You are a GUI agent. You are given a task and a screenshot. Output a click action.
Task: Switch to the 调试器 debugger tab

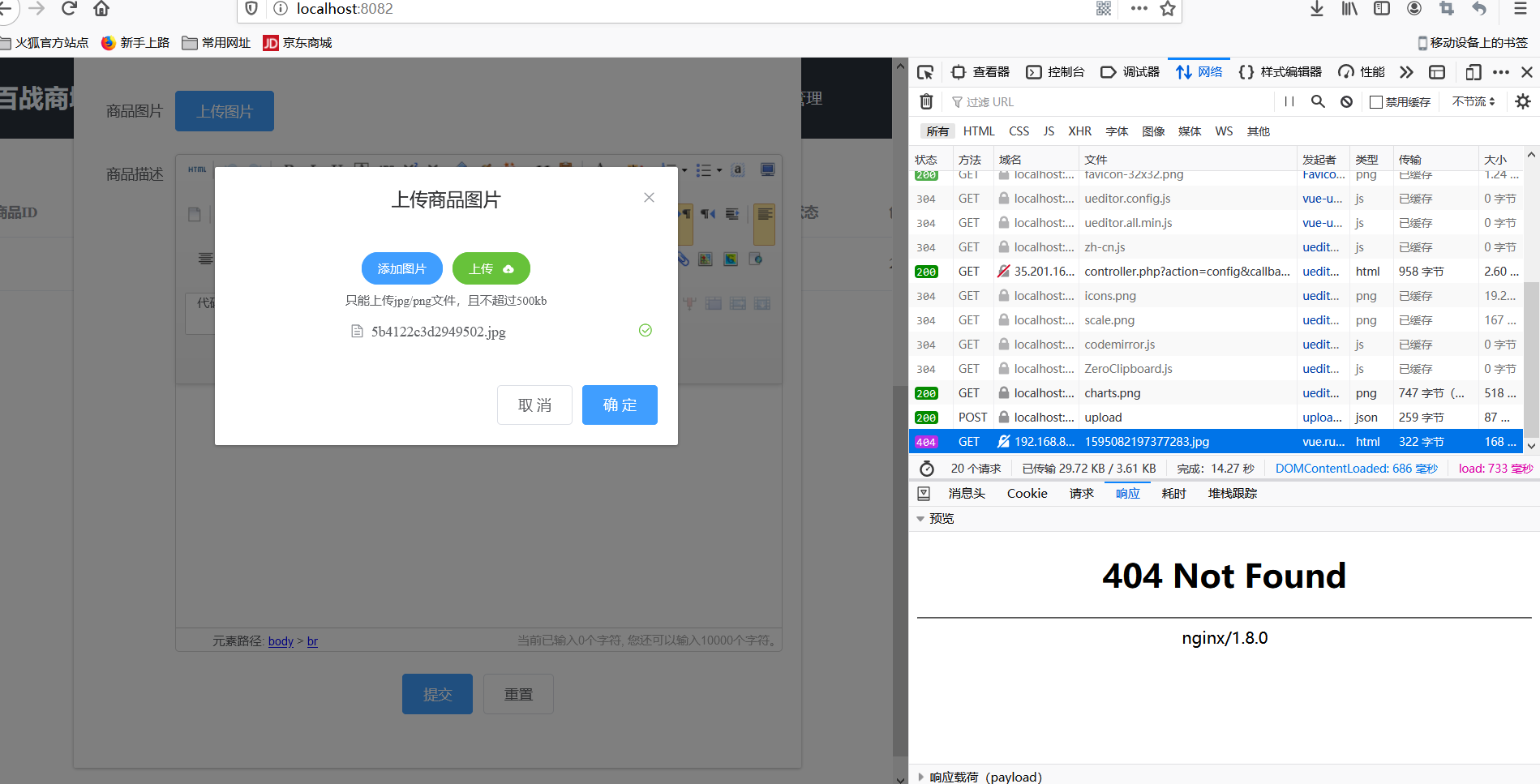1130,72
